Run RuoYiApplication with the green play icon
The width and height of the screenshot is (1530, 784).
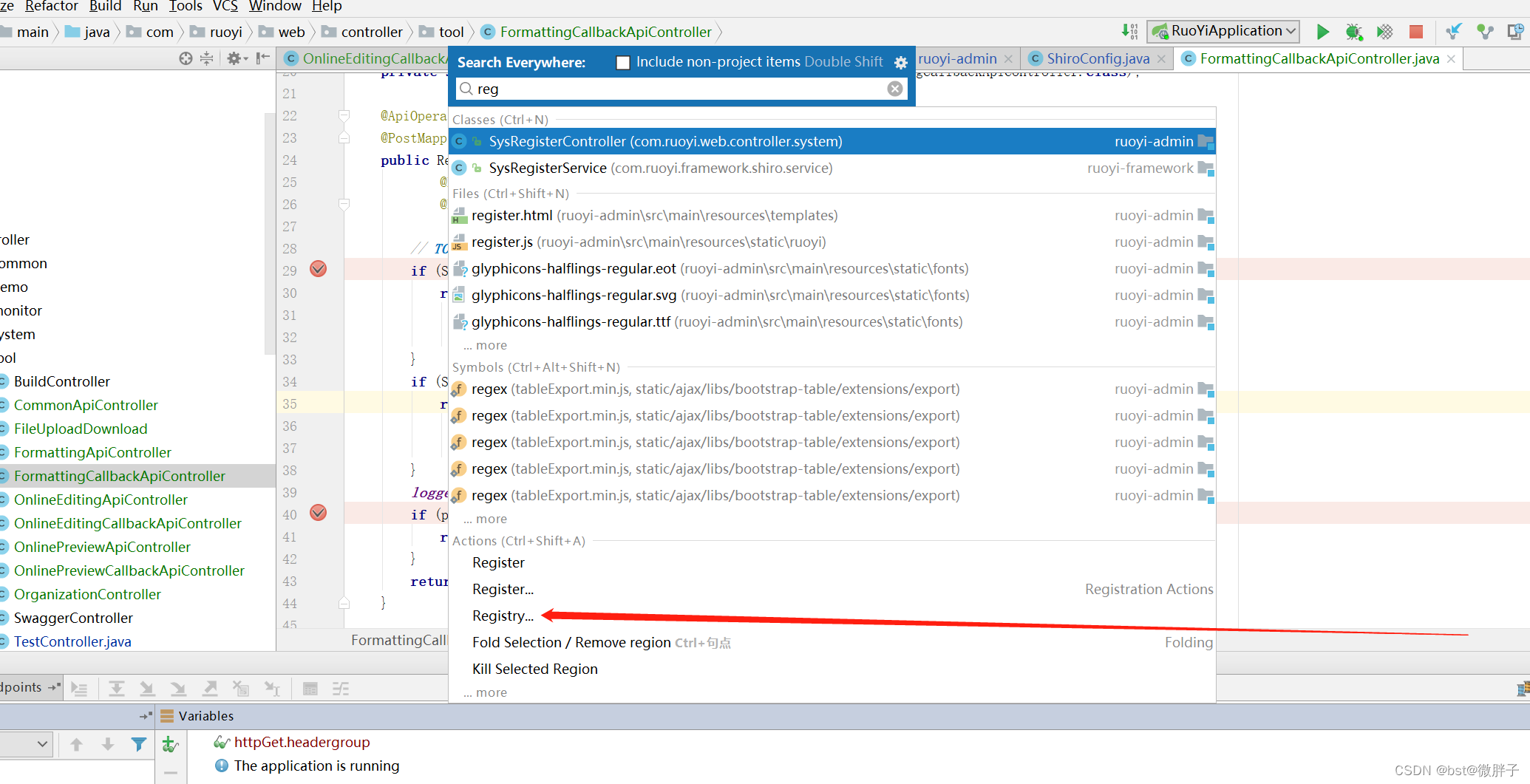(x=1323, y=32)
